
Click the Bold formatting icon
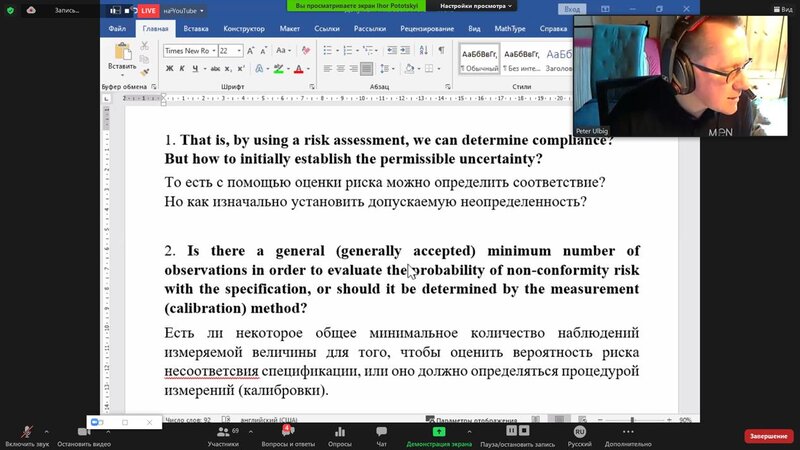169,69
